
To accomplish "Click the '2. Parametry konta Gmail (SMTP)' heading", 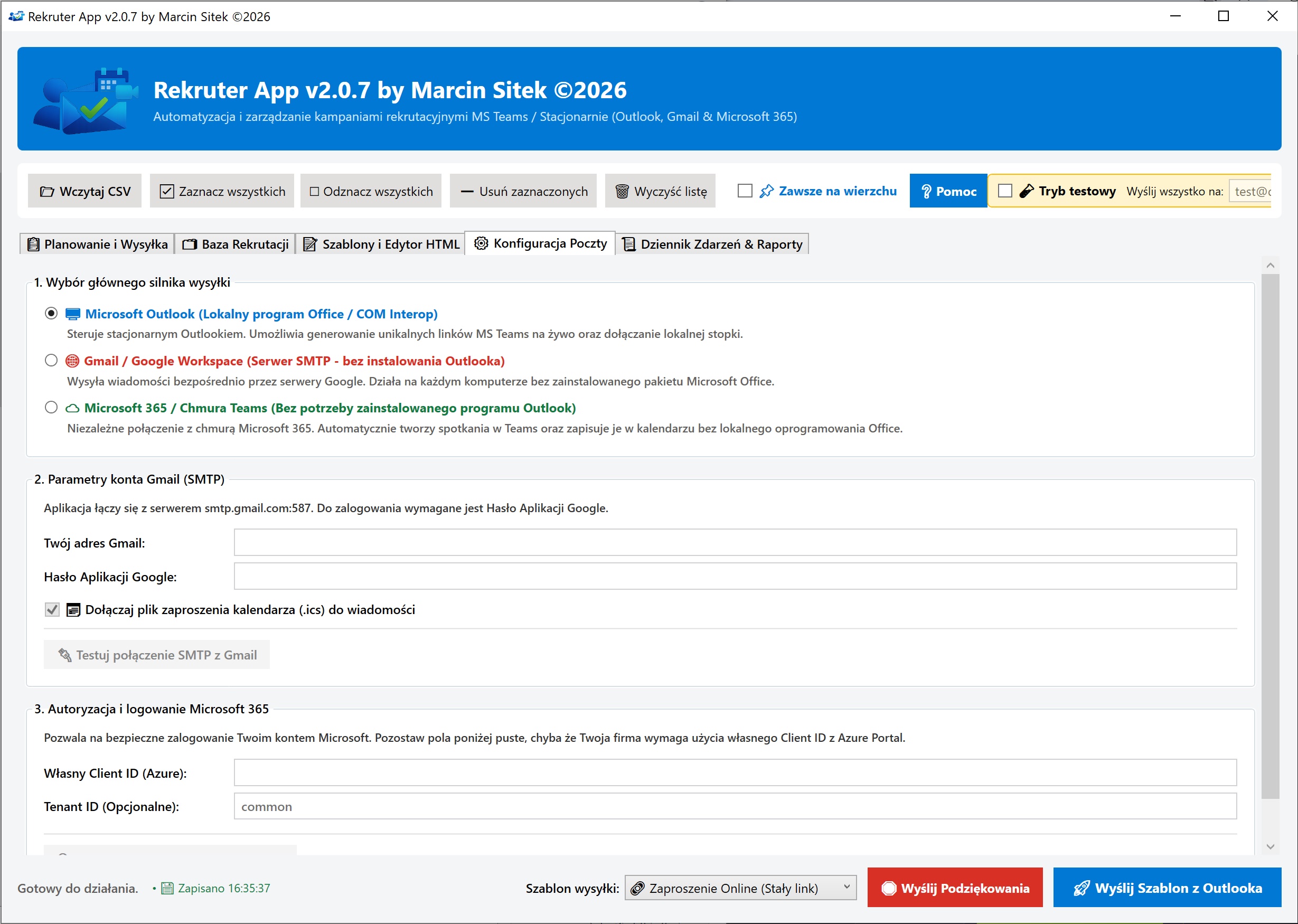I will (x=129, y=479).
